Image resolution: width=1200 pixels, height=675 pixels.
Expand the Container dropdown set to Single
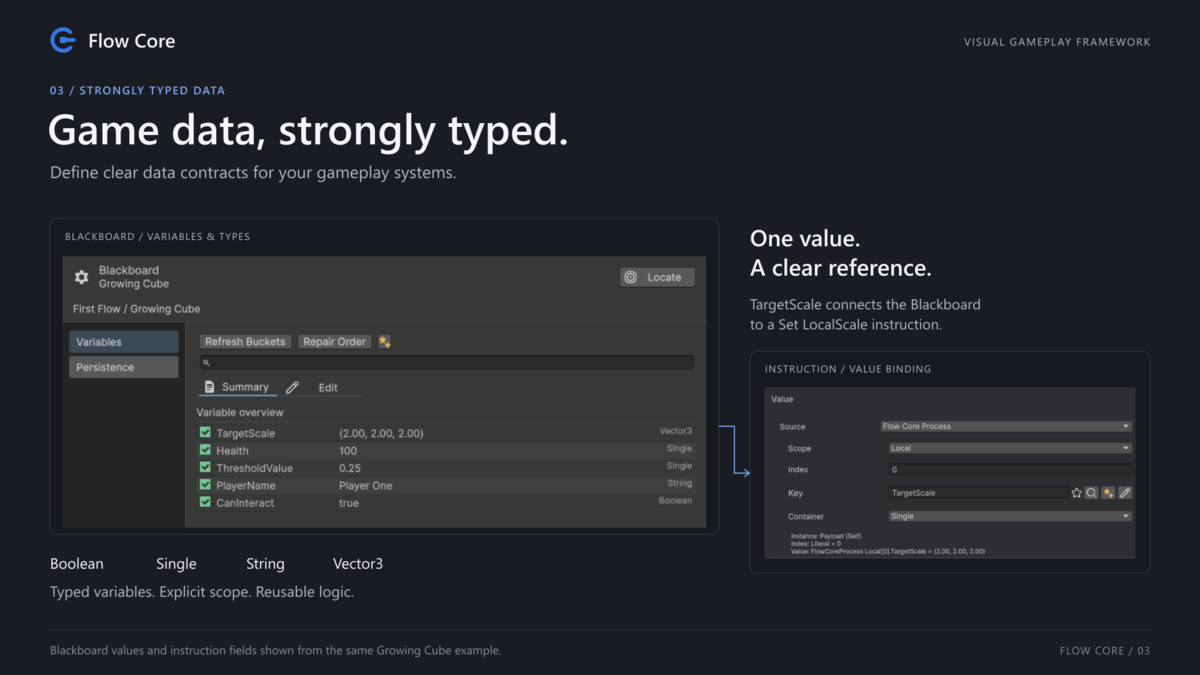pyautogui.click(x=1010, y=516)
